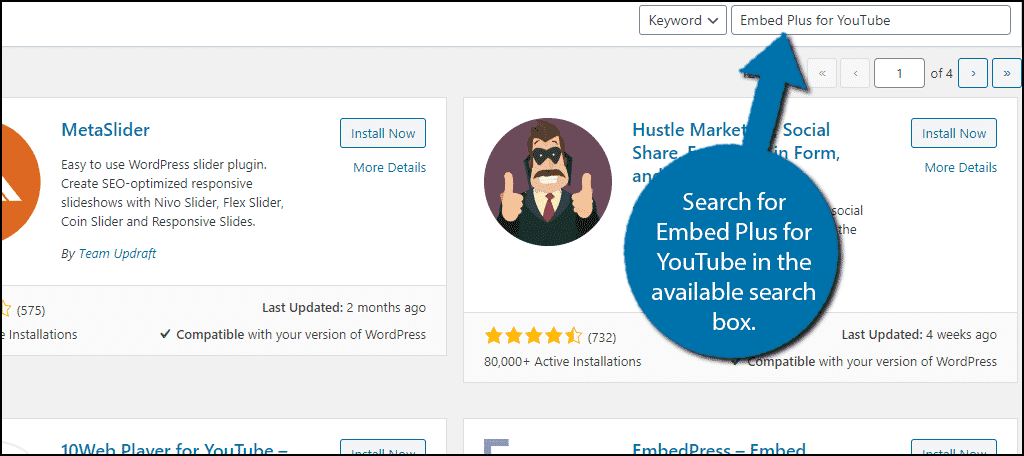This screenshot has height=456, width=1024.
Task: Click Last Updated 2 months ago text
Action: tap(344, 308)
